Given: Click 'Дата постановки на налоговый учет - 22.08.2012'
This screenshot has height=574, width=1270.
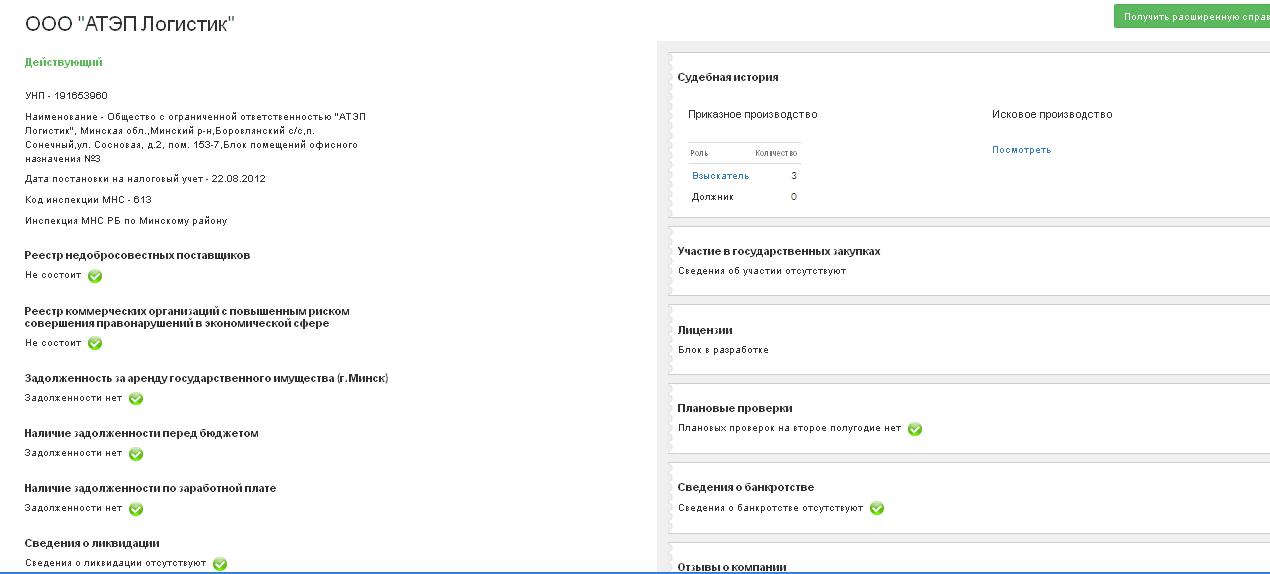Looking at the screenshot, I should click(x=145, y=179).
